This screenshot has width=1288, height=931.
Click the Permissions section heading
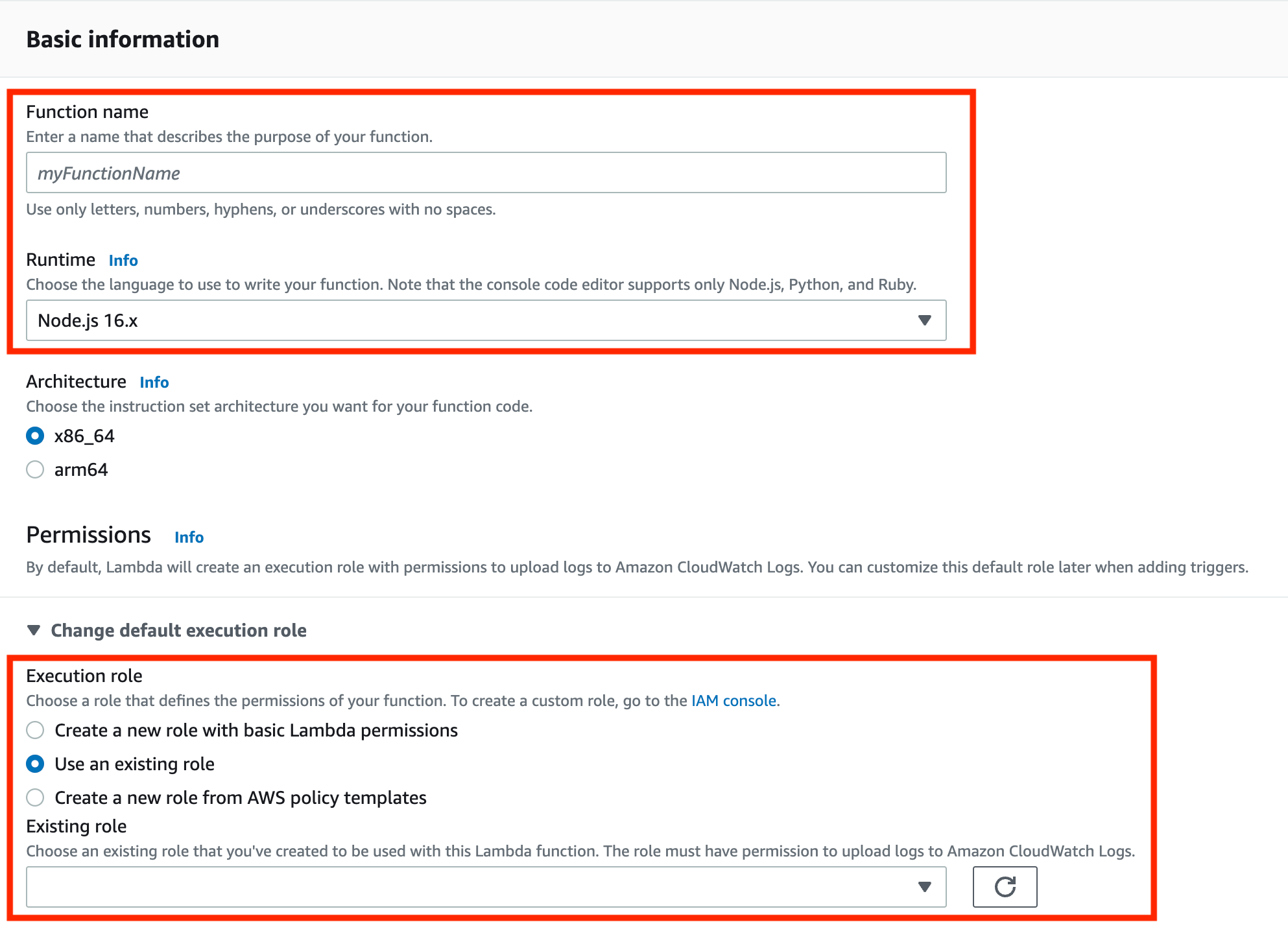pos(88,535)
